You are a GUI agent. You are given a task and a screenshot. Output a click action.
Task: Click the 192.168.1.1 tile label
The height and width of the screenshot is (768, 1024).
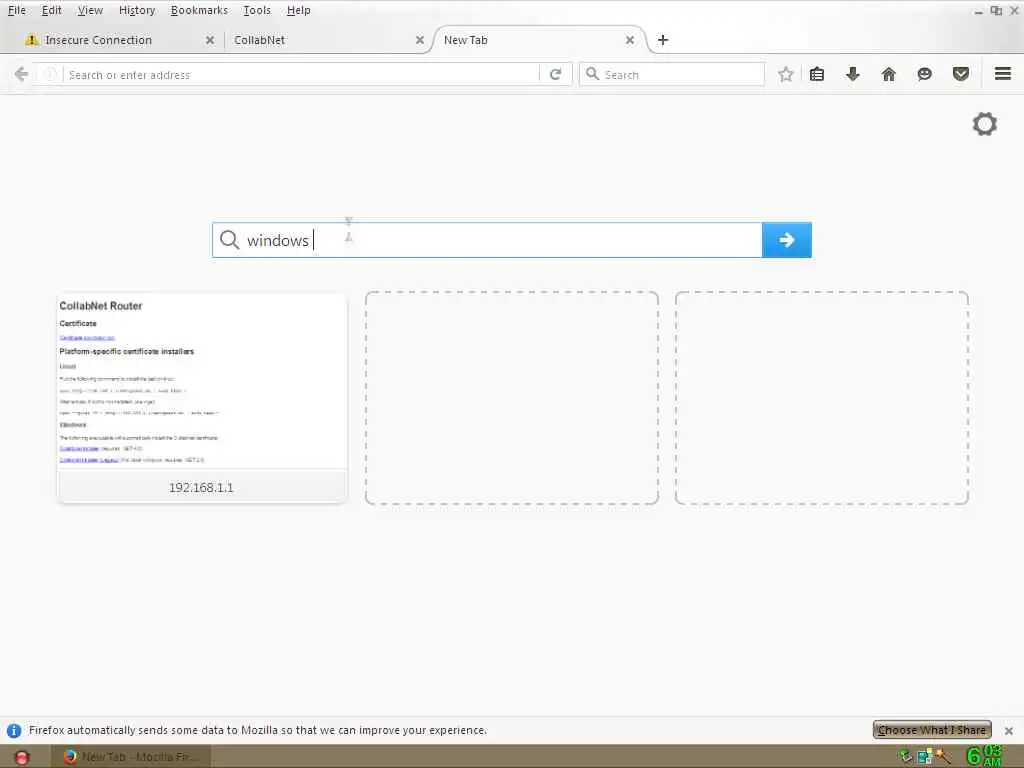click(x=201, y=487)
